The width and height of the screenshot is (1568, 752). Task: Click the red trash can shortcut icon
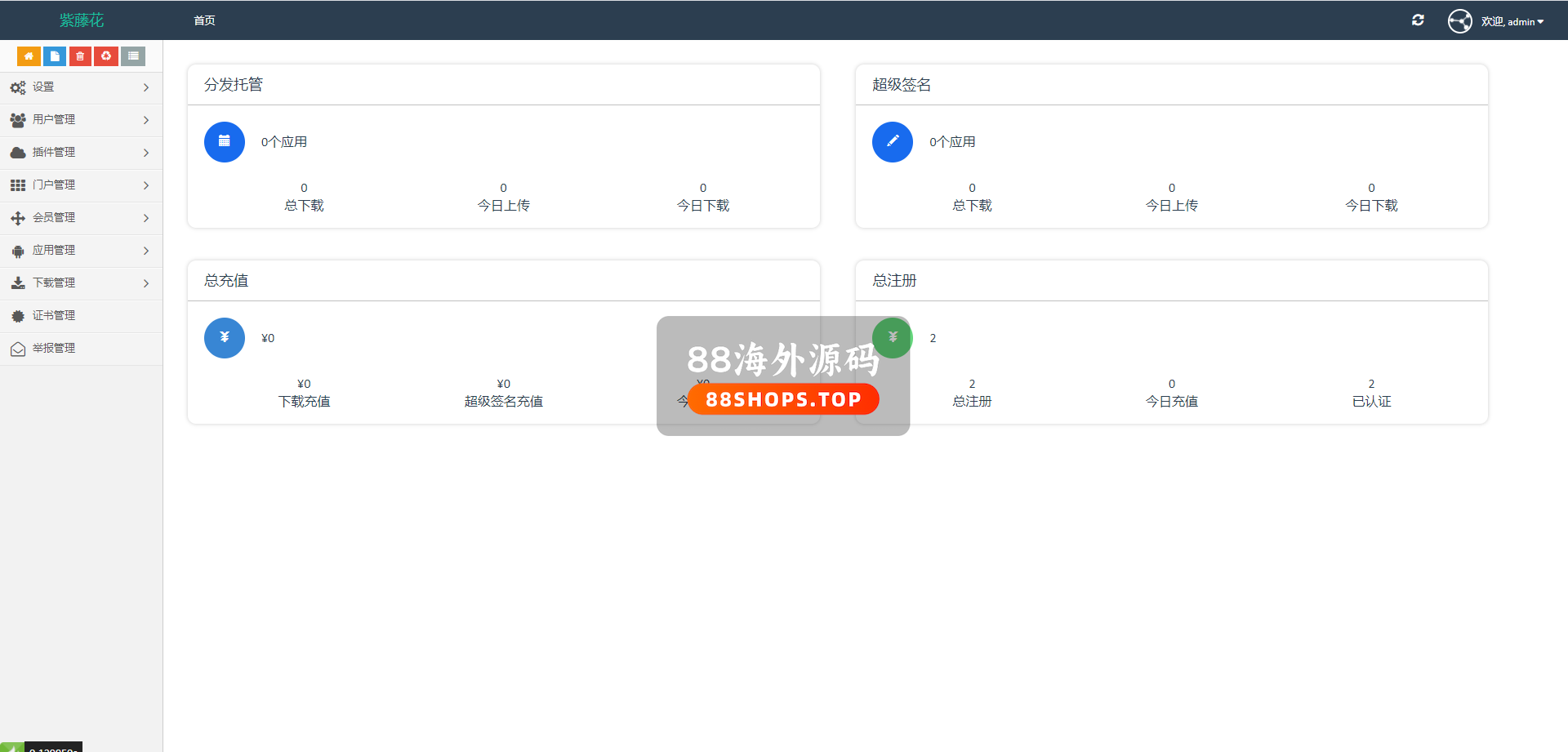tap(80, 56)
